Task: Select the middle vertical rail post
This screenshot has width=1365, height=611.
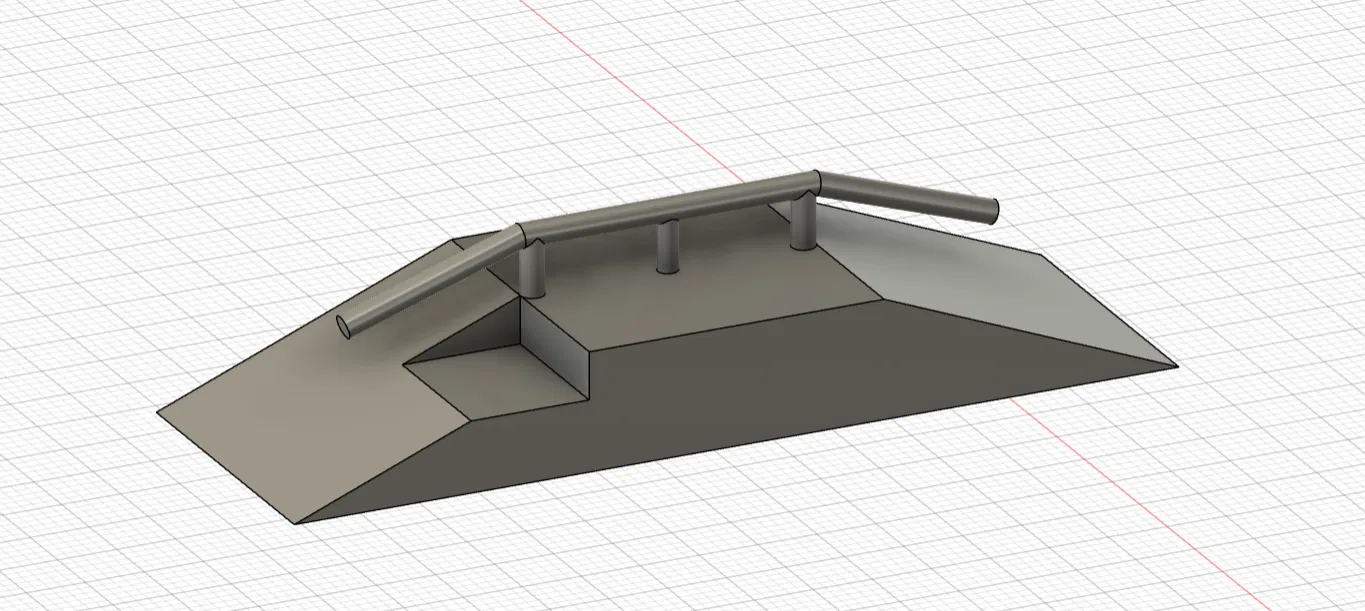Action: coord(666,245)
